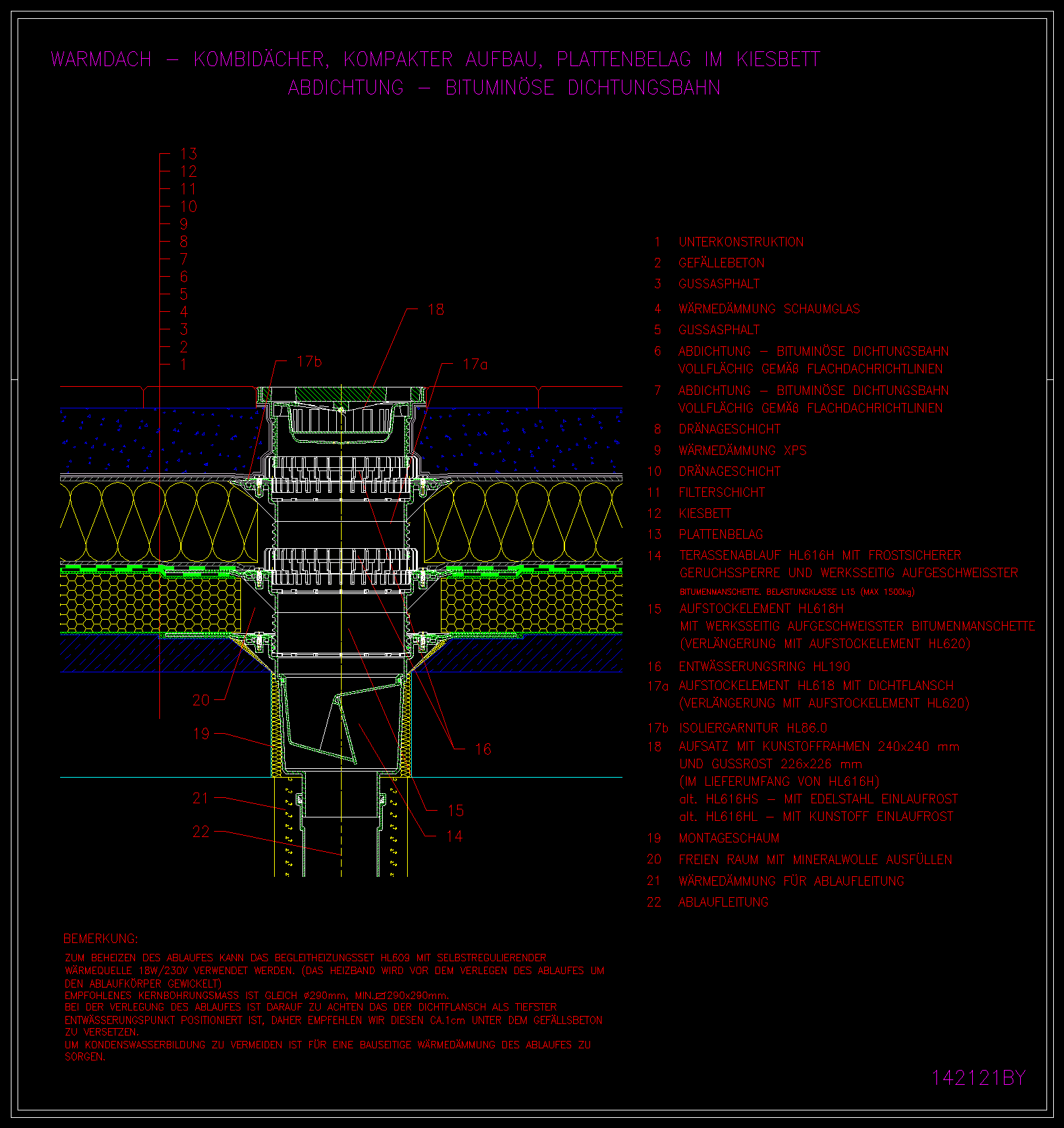This screenshot has height=1128, width=1064.
Task: Click callout label '17a' in the drawing
Action: (x=475, y=365)
